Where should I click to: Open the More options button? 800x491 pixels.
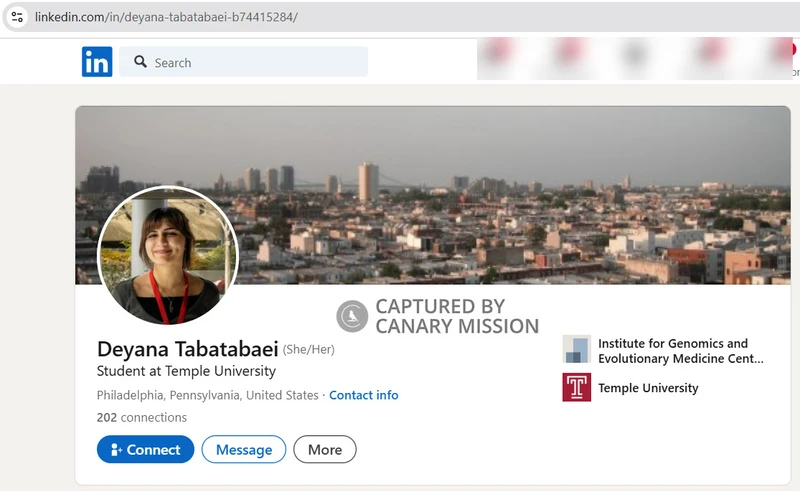pyautogui.click(x=325, y=449)
